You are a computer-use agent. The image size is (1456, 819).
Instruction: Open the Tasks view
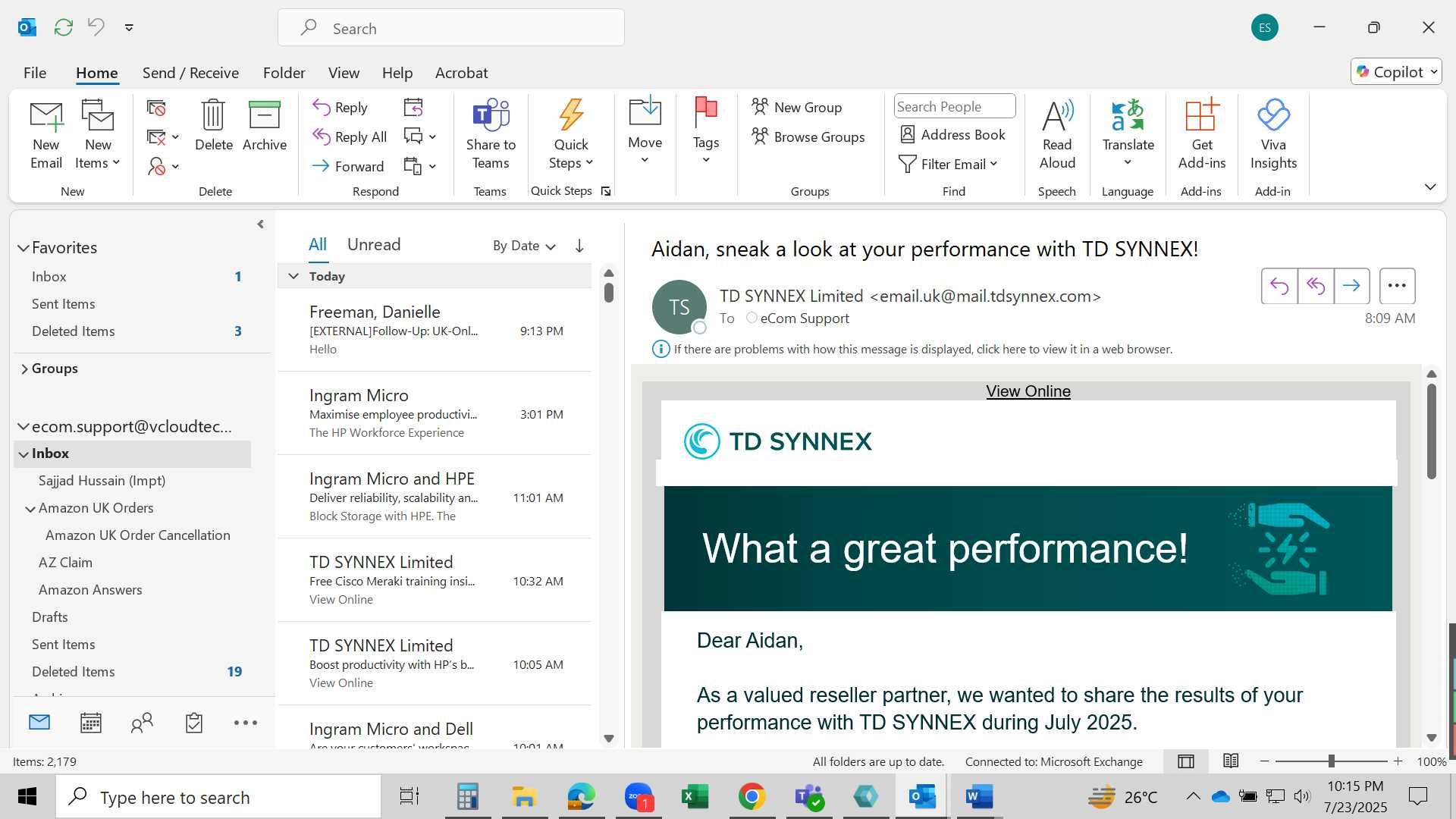[x=194, y=723]
